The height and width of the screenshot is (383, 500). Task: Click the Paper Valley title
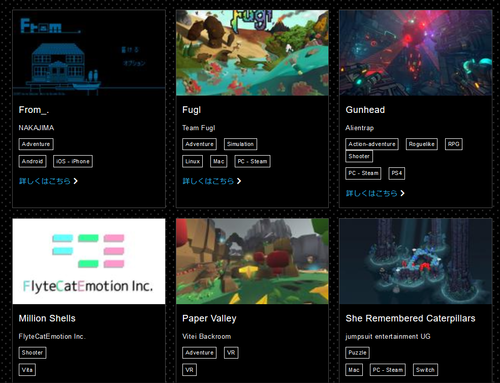click(x=209, y=318)
